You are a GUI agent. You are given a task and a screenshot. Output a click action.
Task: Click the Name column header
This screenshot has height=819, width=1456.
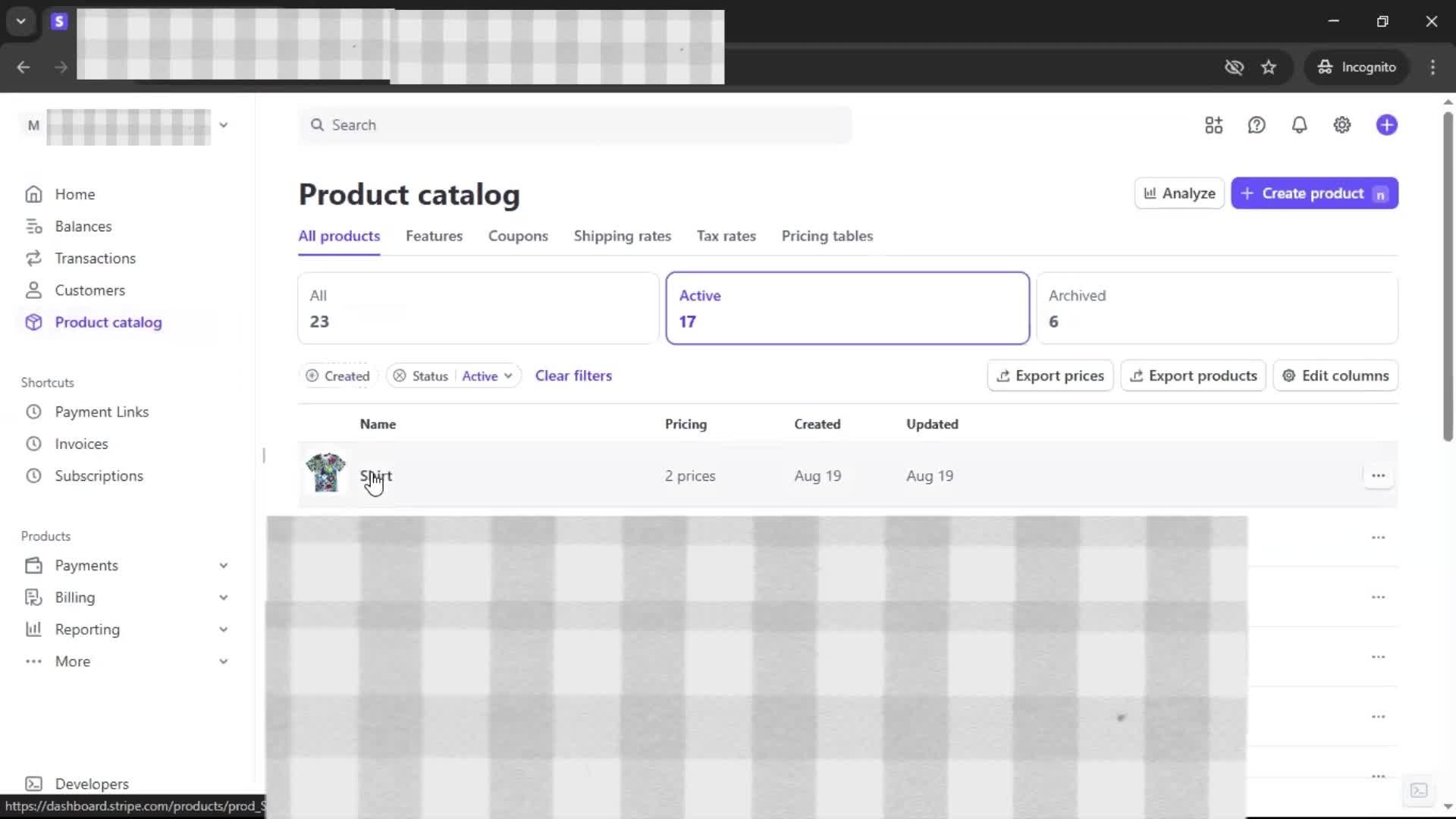pos(378,424)
